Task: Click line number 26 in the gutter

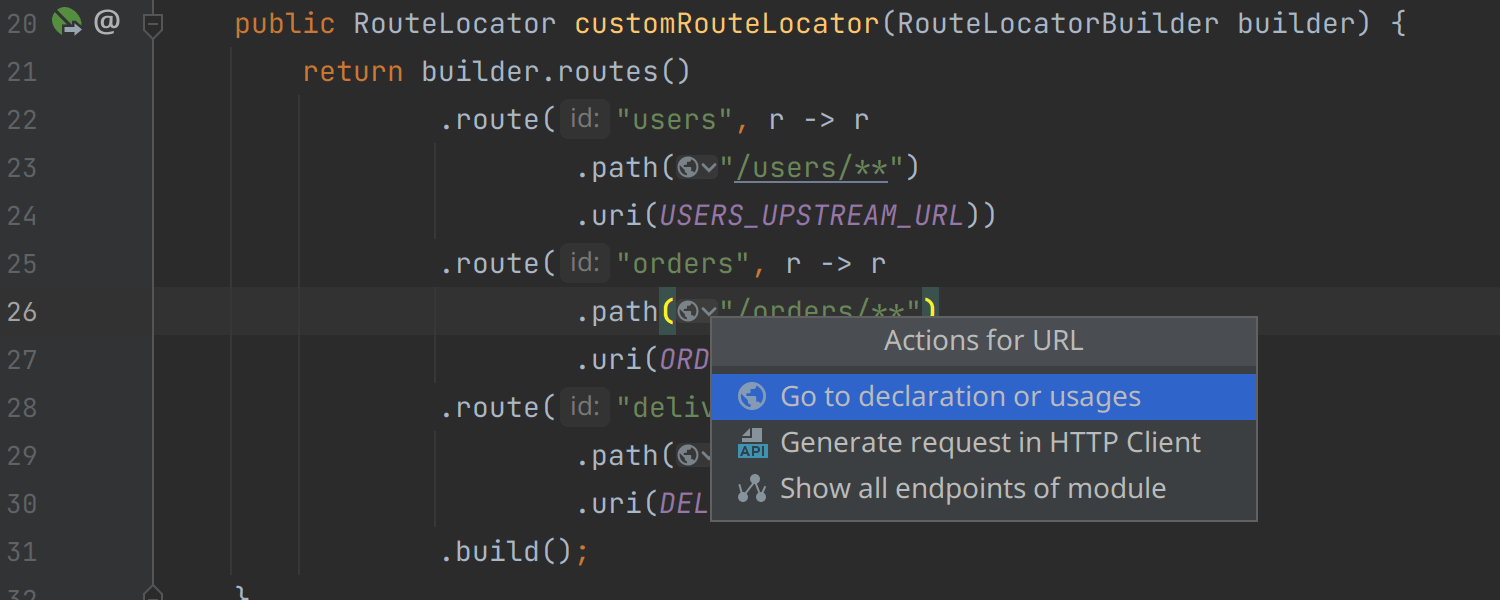Action: click(x=22, y=312)
